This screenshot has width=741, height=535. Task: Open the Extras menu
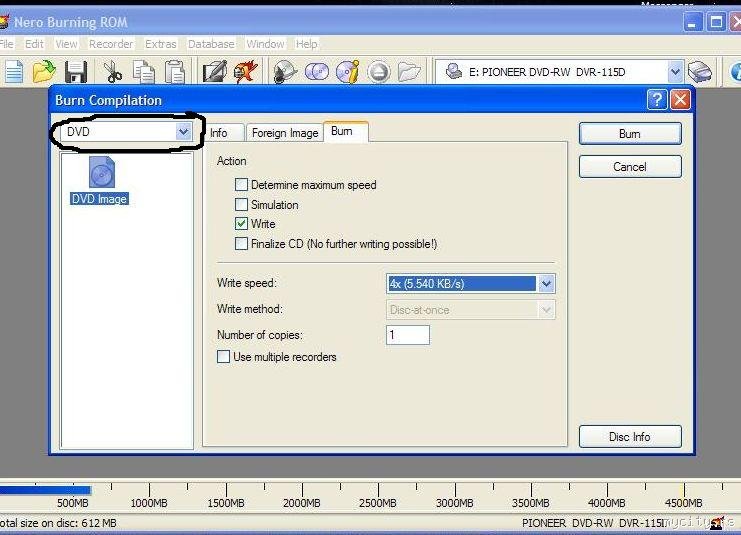(x=161, y=44)
